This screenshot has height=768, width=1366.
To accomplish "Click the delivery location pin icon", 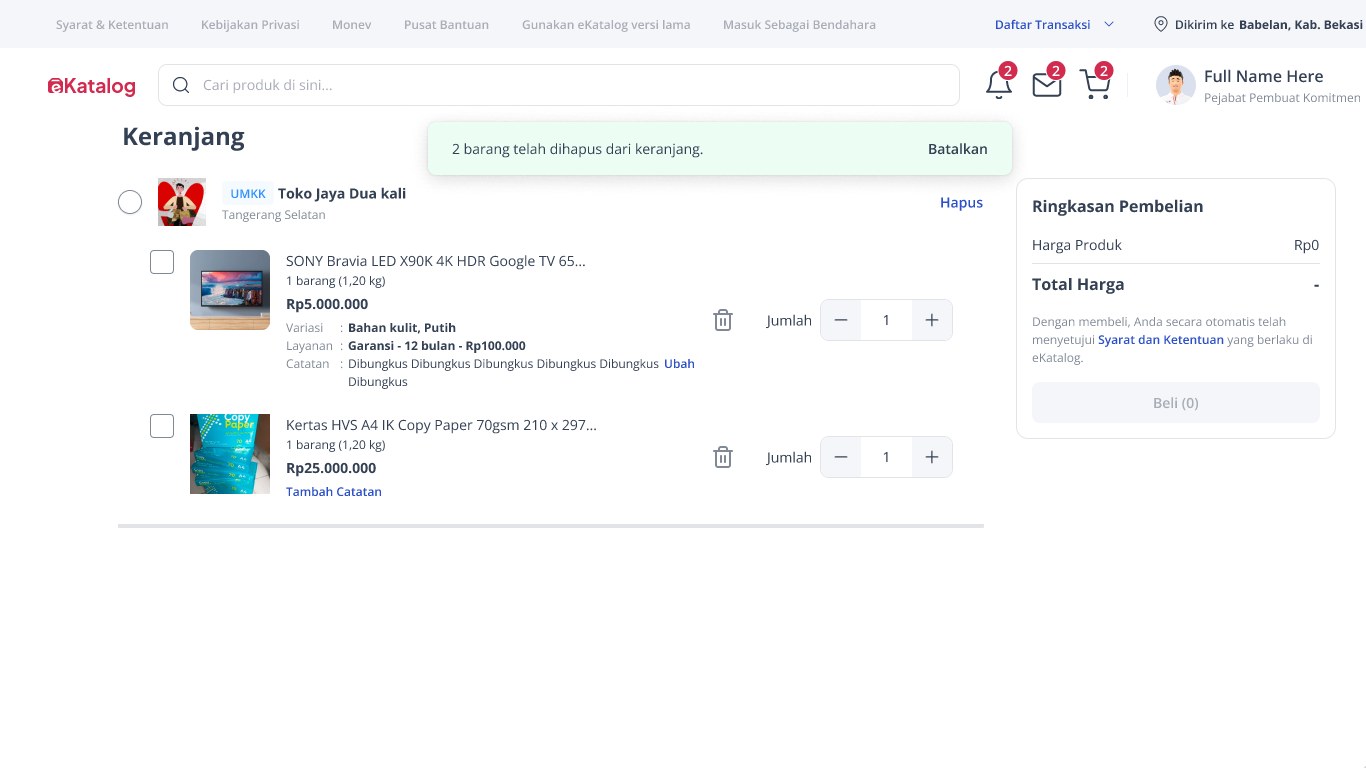I will (1161, 24).
